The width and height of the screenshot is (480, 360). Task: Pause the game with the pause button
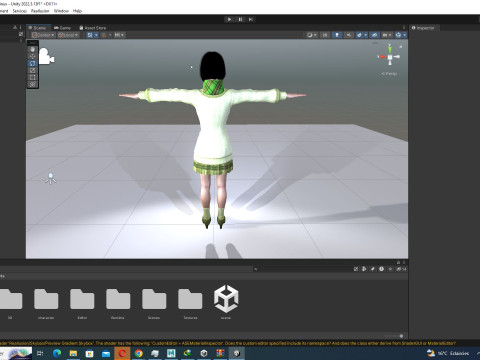(240, 19)
